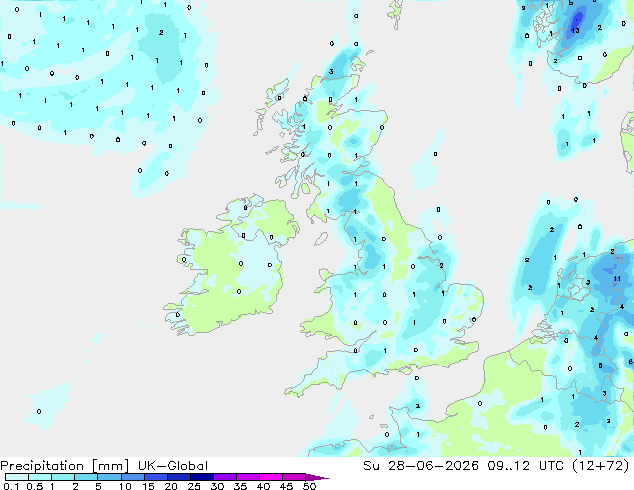Screen dimensions: 634x490
Task: Click the '(12+72)' forecast offset text
Action: 601,466
